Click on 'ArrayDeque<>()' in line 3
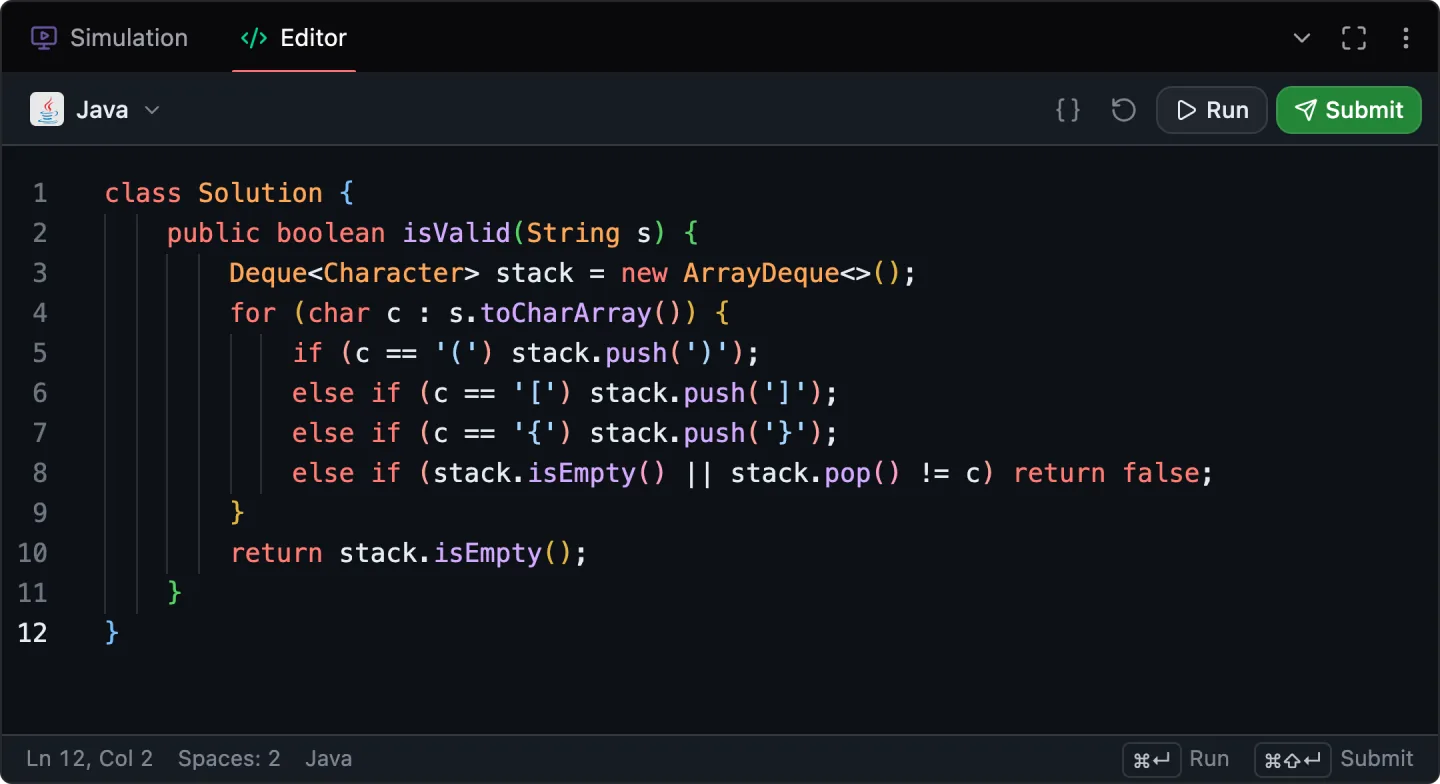This screenshot has width=1440, height=784. point(792,273)
